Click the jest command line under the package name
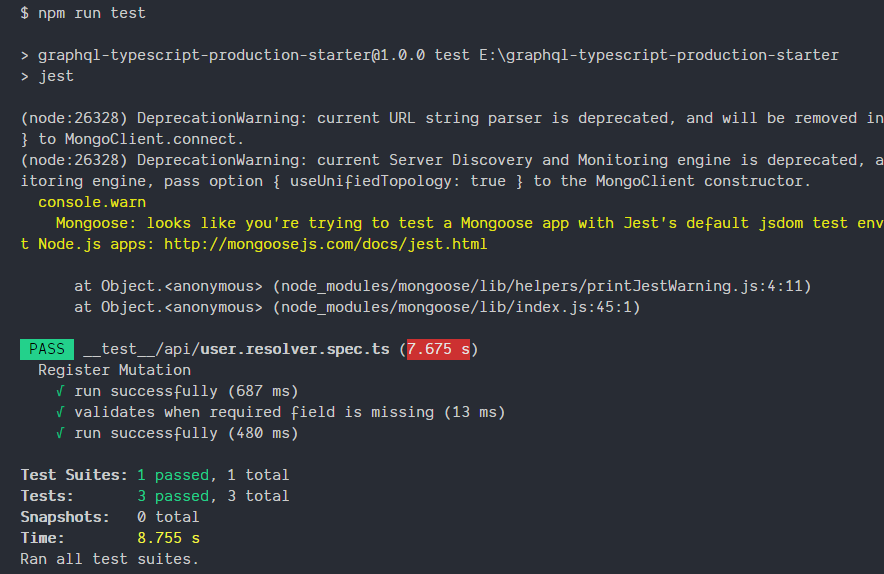 pos(56,76)
